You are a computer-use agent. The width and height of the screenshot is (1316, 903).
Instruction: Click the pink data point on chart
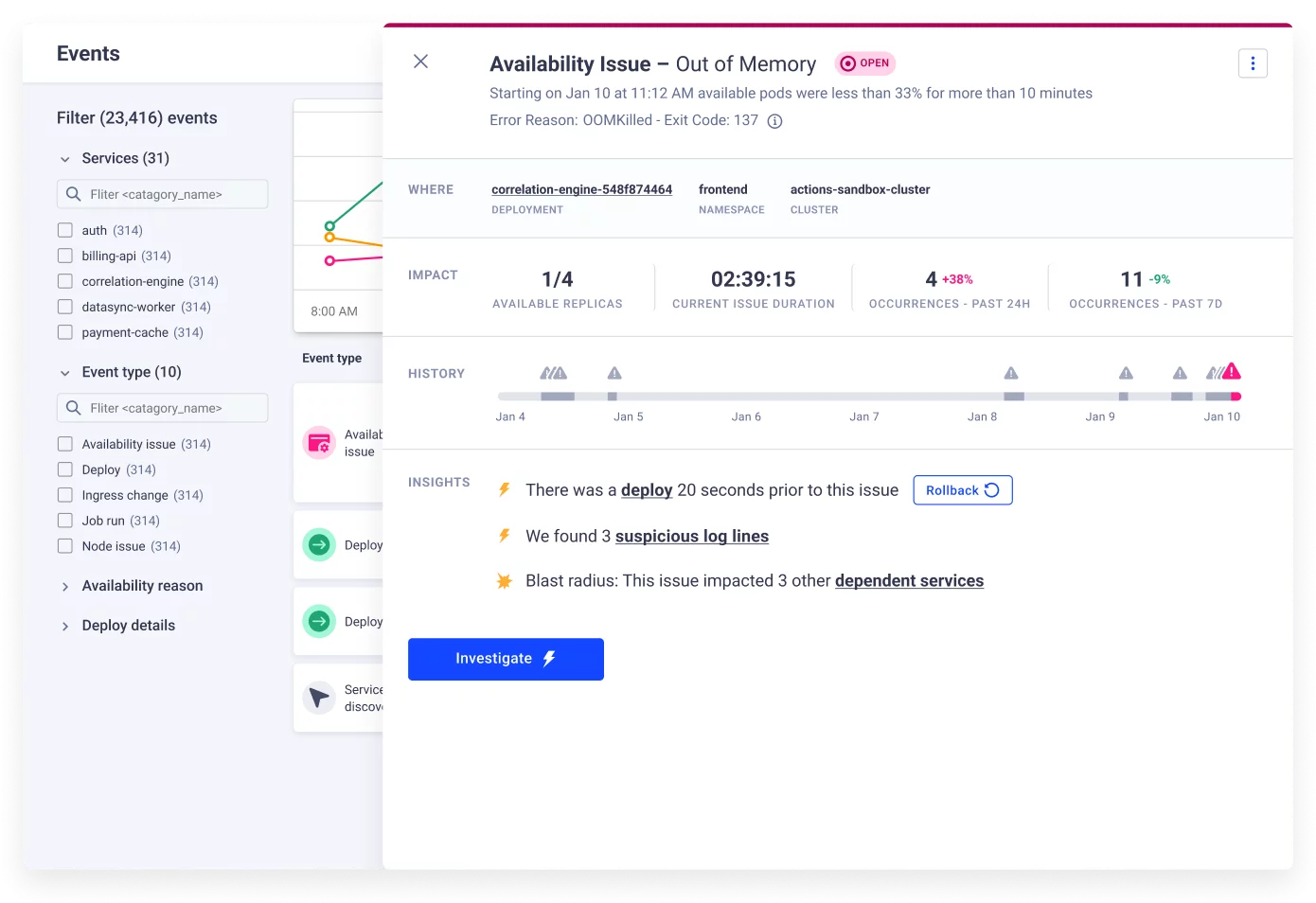(x=329, y=260)
